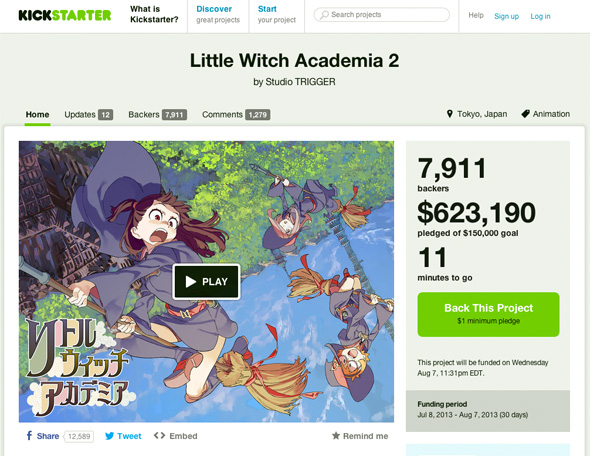Click the Tokyo, Japan location pin
590x456 pixels.
[x=449, y=114]
